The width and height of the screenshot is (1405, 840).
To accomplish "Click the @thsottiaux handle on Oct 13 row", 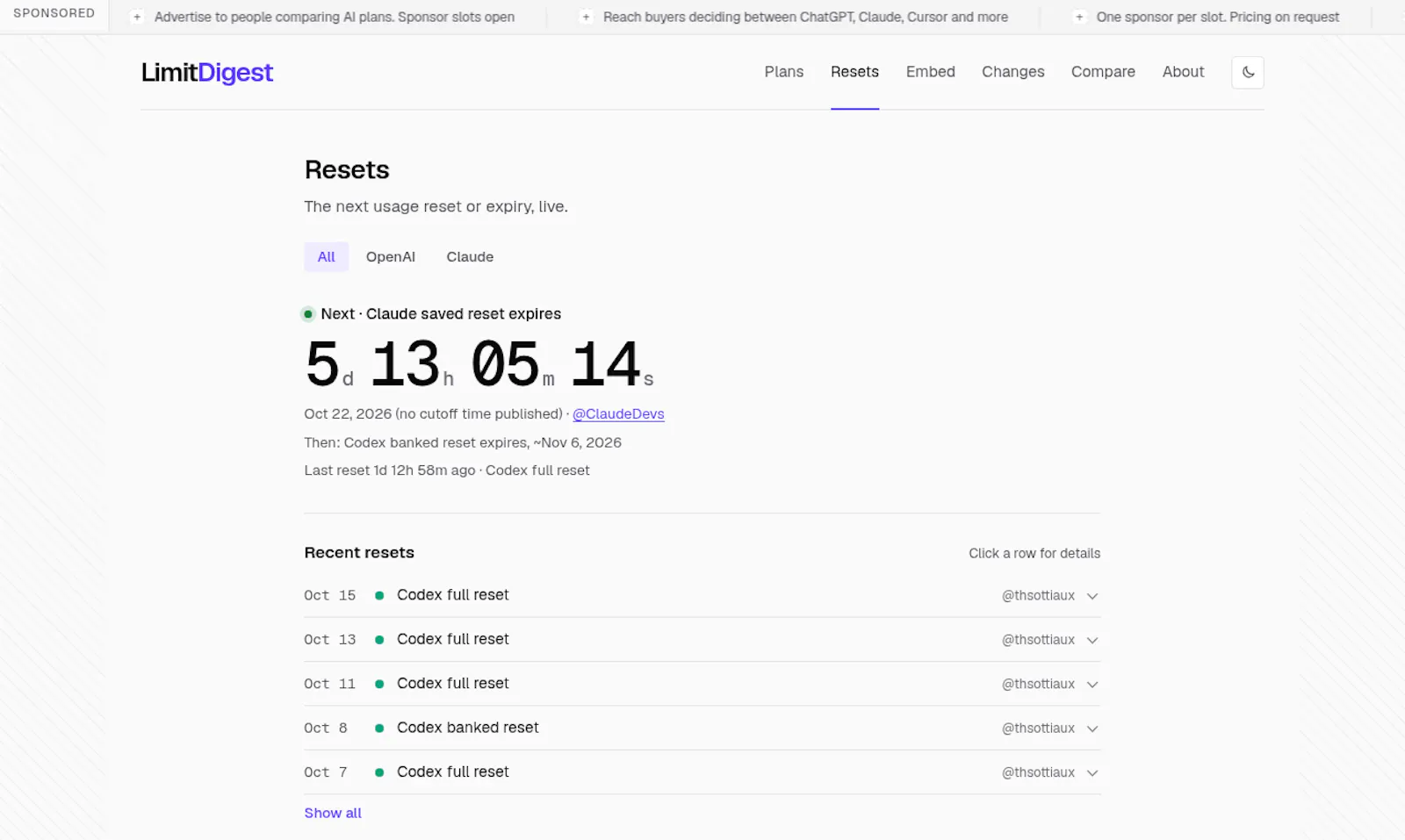I will (x=1038, y=640).
